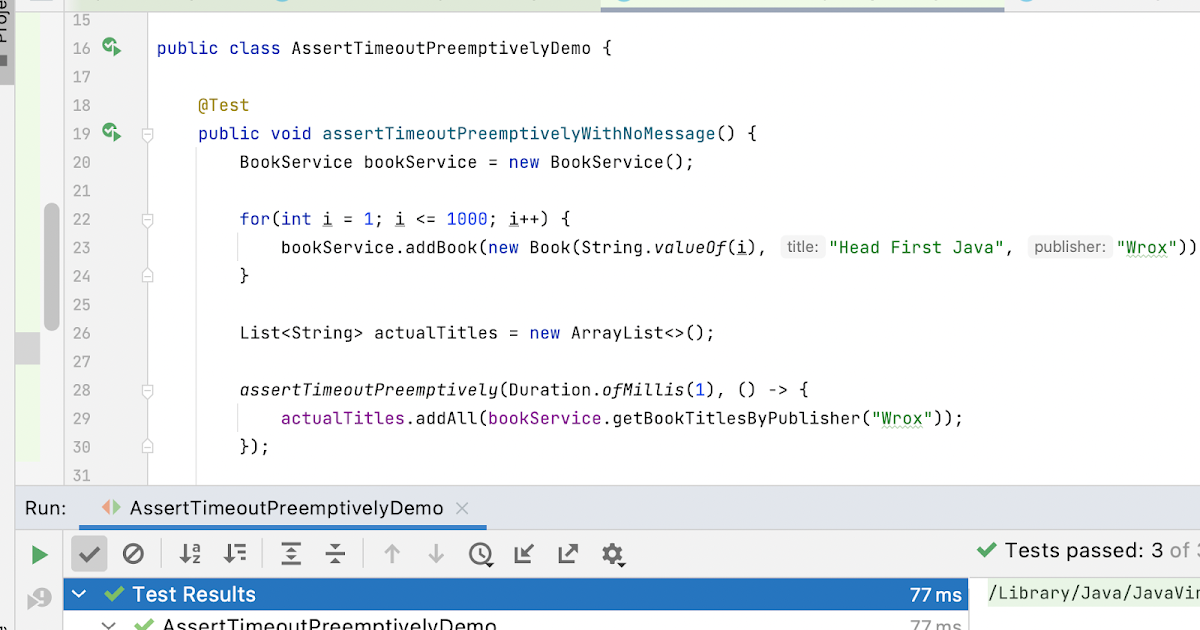This screenshot has width=1200, height=630.
Task: Expand the AssertTimeoutPreemptivelyDemo result node
Action: [x=108, y=624]
